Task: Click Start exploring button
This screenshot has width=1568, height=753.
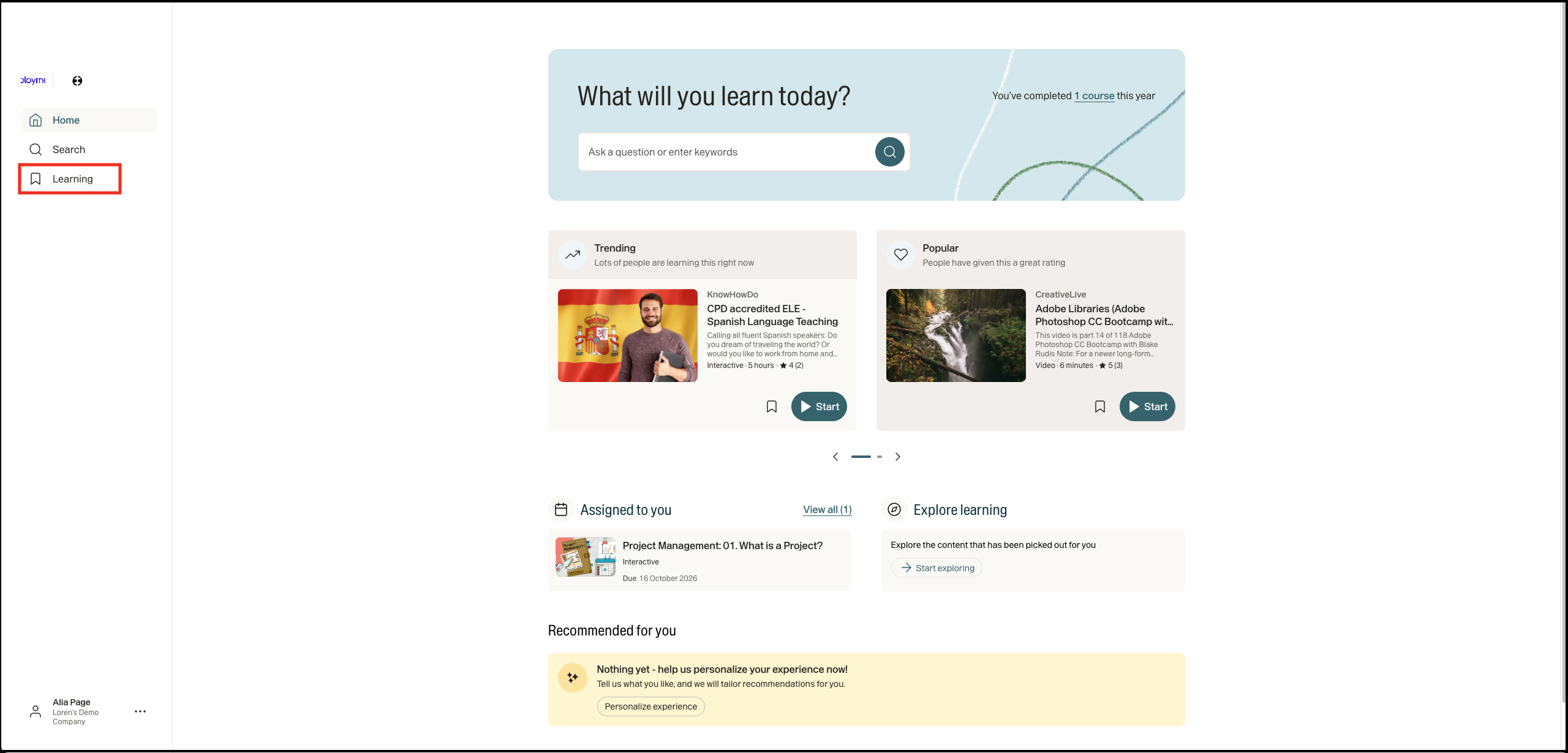Action: pyautogui.click(x=937, y=568)
